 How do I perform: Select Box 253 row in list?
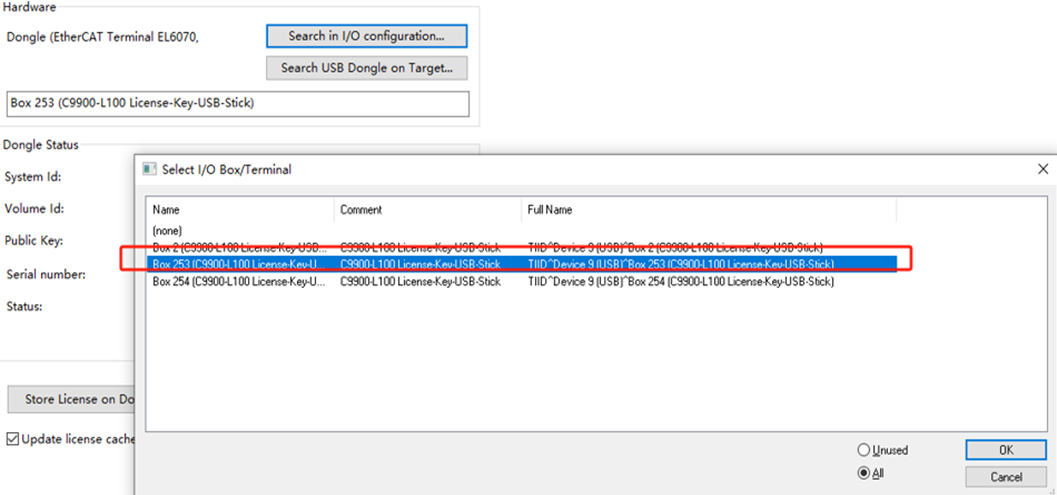pos(521,264)
